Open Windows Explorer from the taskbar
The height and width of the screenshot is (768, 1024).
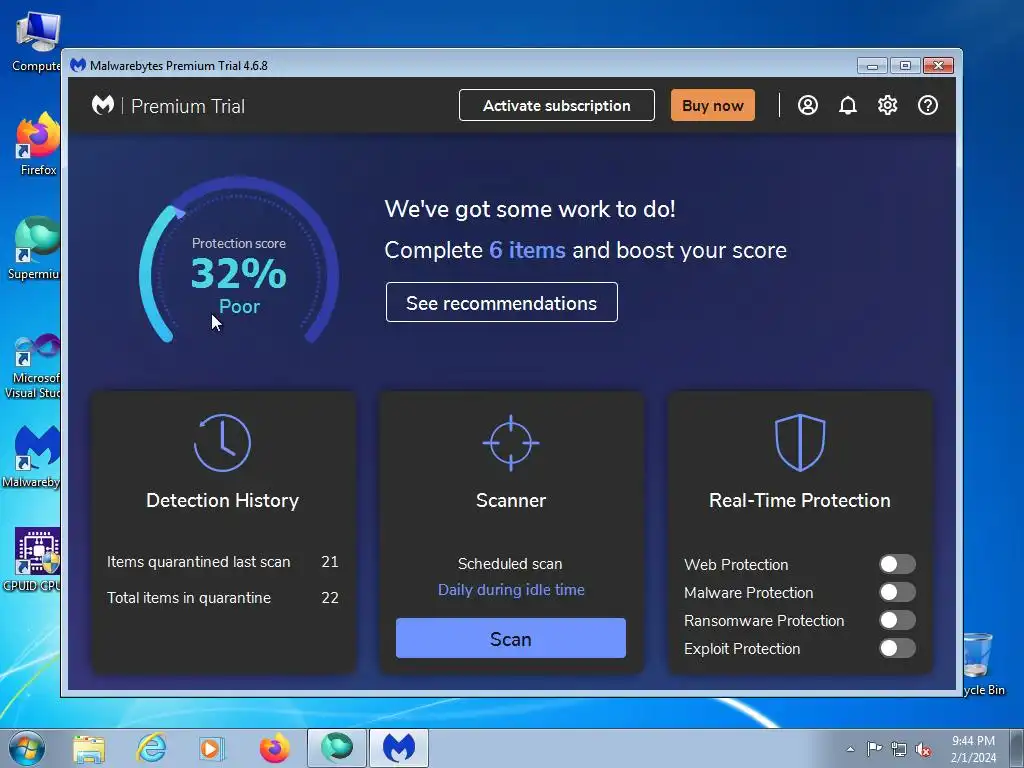89,748
